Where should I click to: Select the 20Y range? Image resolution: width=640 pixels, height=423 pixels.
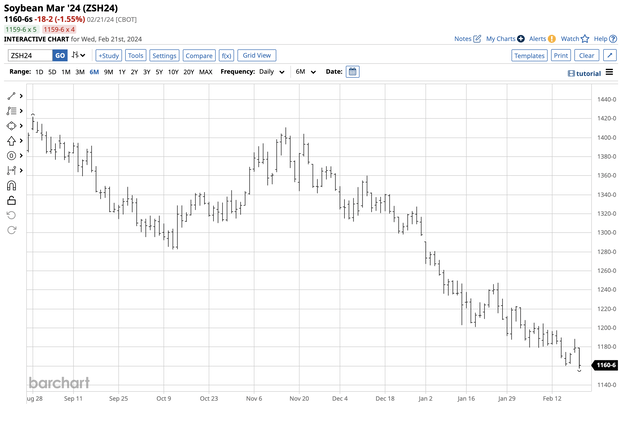(189, 72)
